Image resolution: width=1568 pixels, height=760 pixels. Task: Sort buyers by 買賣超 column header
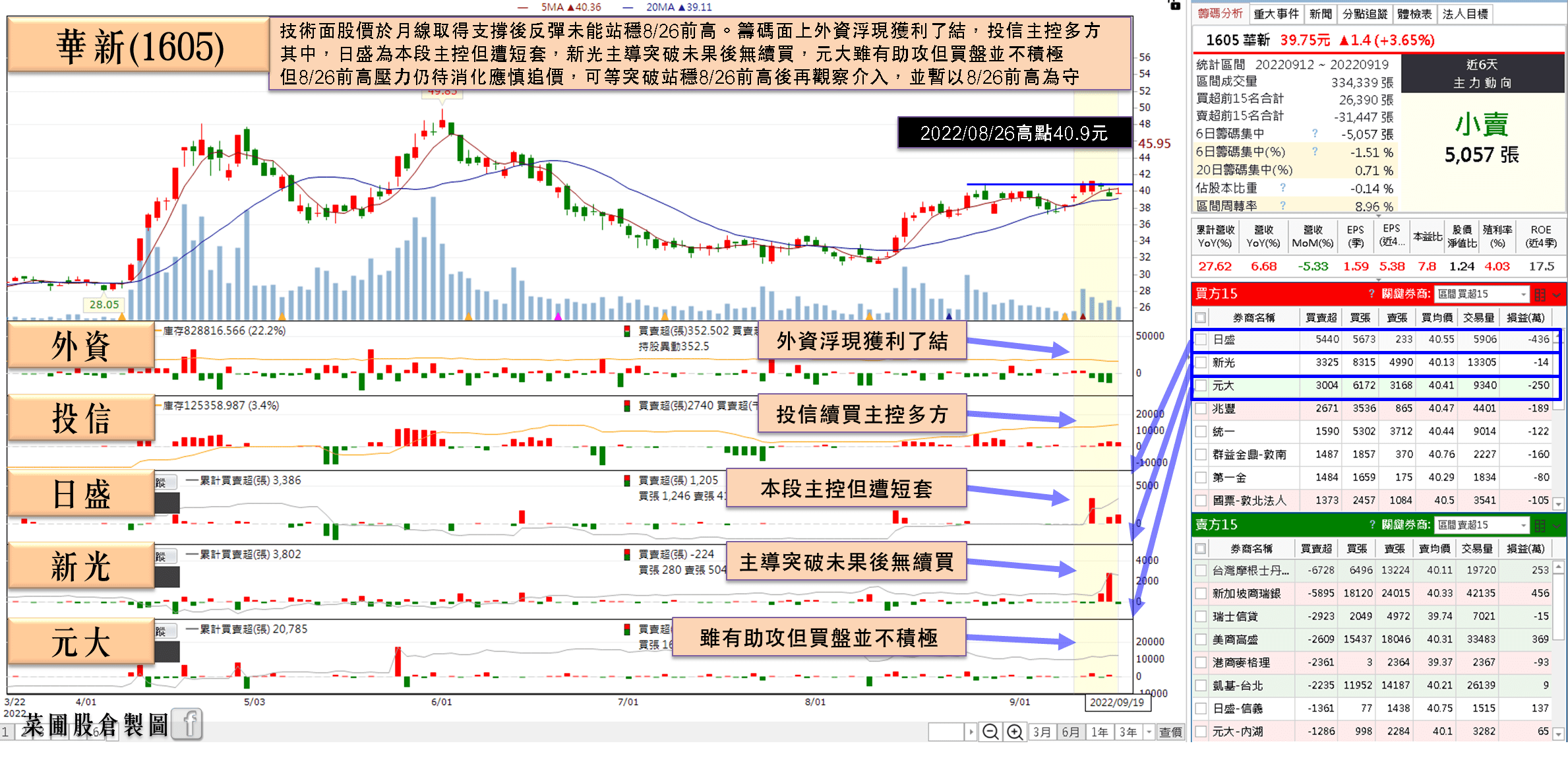coord(1321,318)
